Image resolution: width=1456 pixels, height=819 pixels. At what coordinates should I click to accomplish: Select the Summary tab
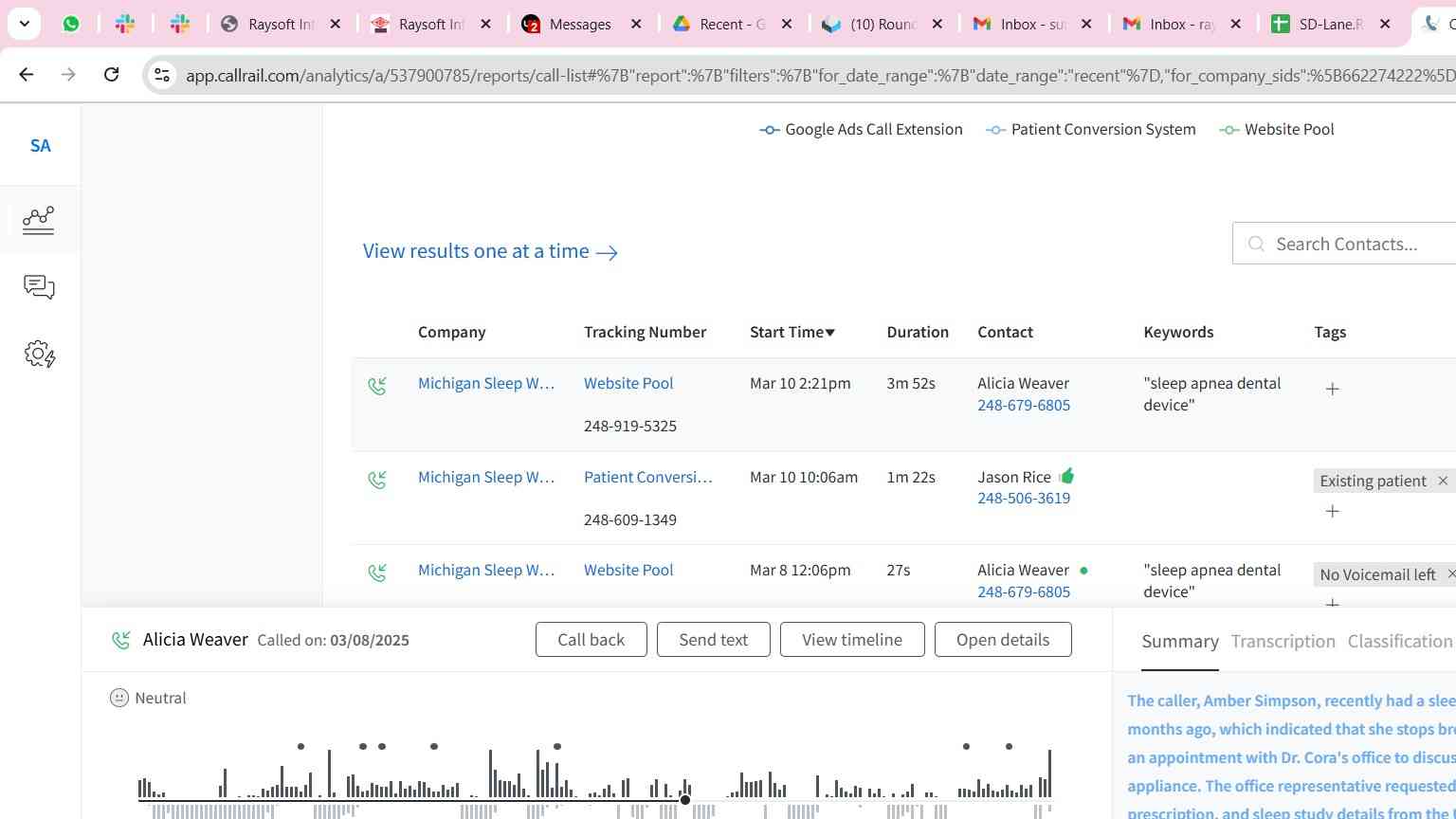coord(1180,642)
